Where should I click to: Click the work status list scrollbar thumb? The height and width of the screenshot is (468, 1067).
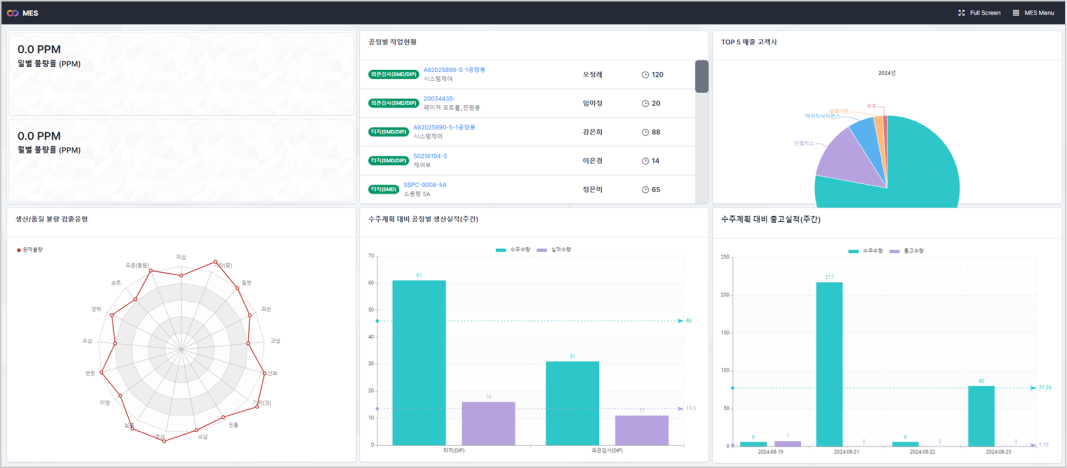(701, 77)
